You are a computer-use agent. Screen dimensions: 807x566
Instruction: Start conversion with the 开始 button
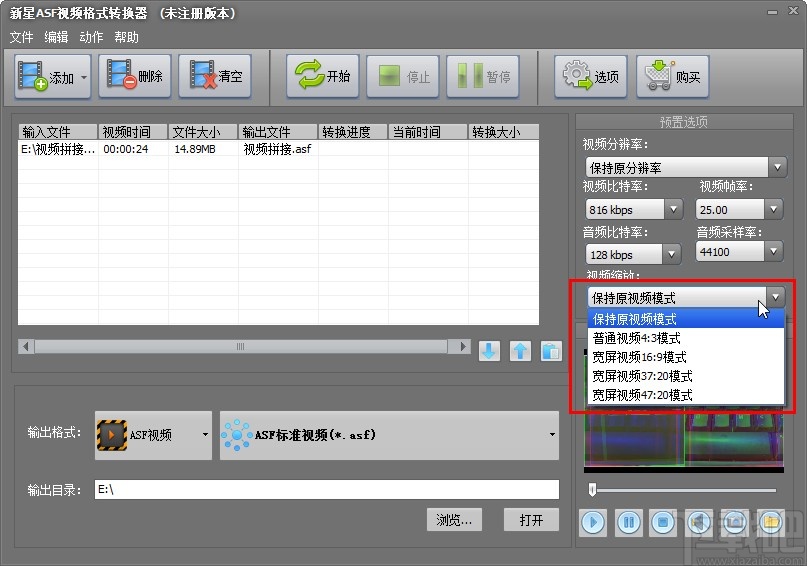[x=323, y=77]
